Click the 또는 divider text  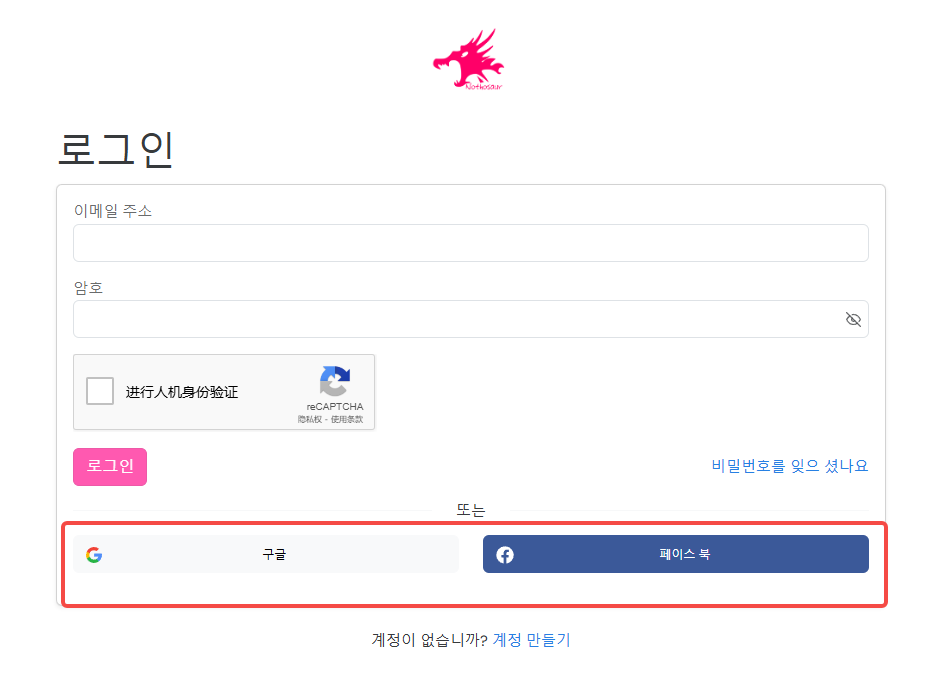point(470,510)
